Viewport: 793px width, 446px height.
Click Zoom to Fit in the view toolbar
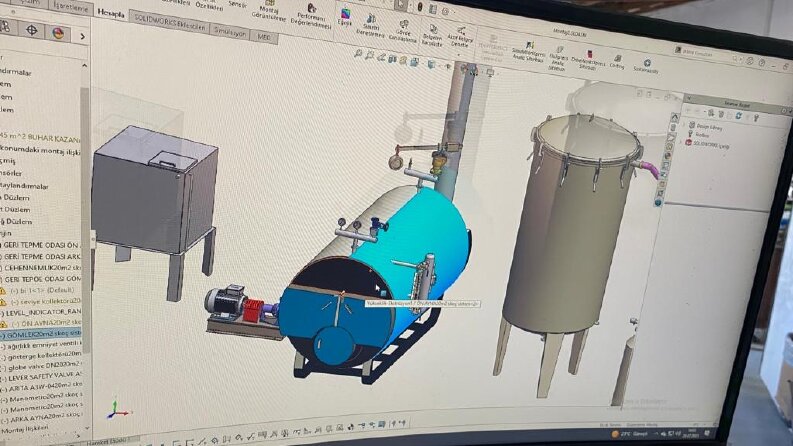click(x=358, y=53)
